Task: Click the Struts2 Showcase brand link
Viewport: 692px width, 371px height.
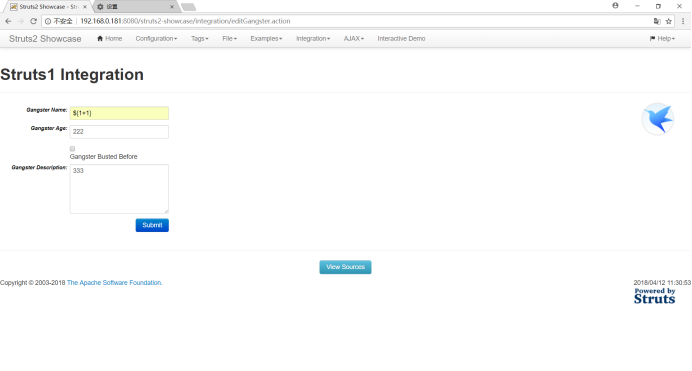Action: [45, 39]
